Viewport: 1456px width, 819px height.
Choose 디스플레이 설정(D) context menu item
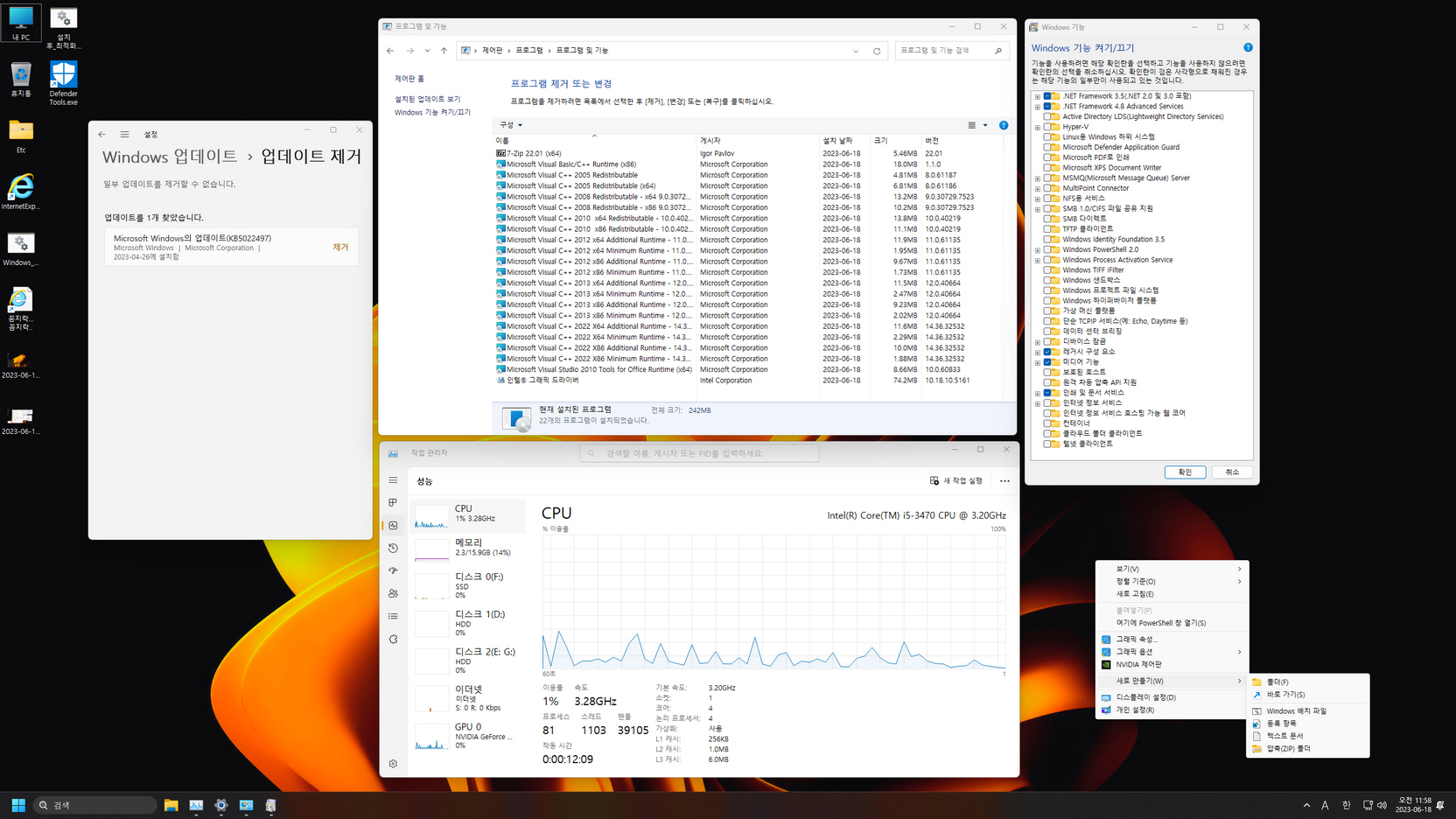(1172, 697)
